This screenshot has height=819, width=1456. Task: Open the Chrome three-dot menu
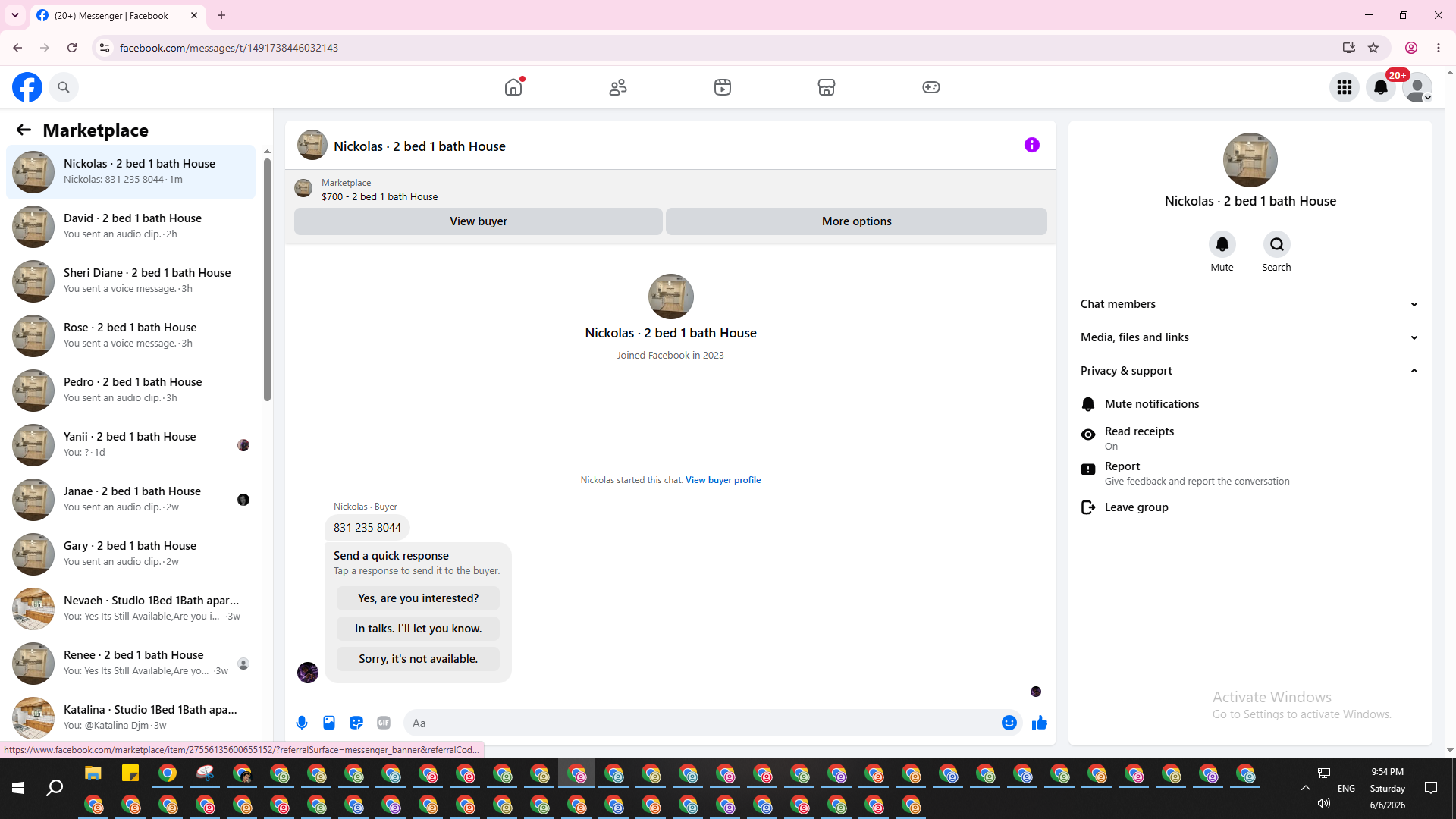tap(1439, 48)
